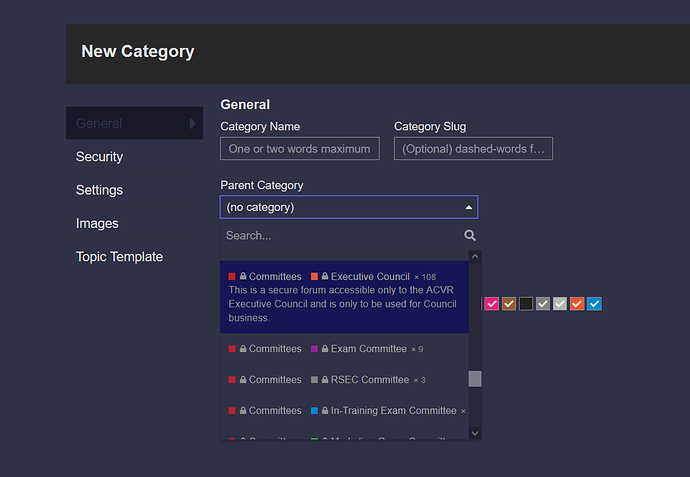The height and width of the screenshot is (477, 690).
Task: Click the dropdown list scroll up arrow
Action: pyautogui.click(x=475, y=257)
